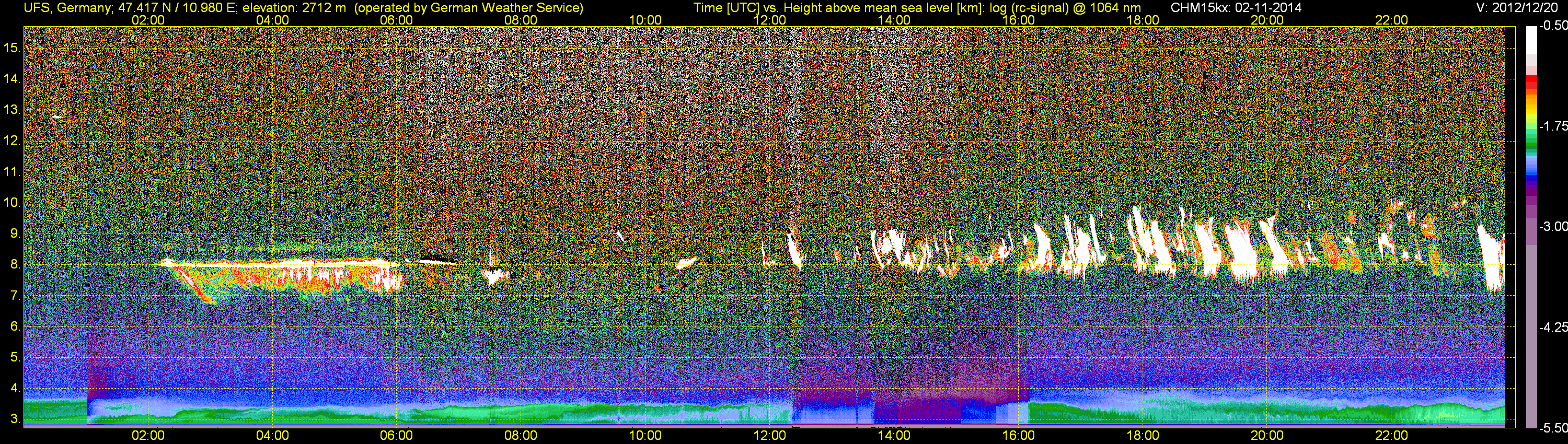
Task: Pick the 7 km height axis label
Action: tap(15, 296)
